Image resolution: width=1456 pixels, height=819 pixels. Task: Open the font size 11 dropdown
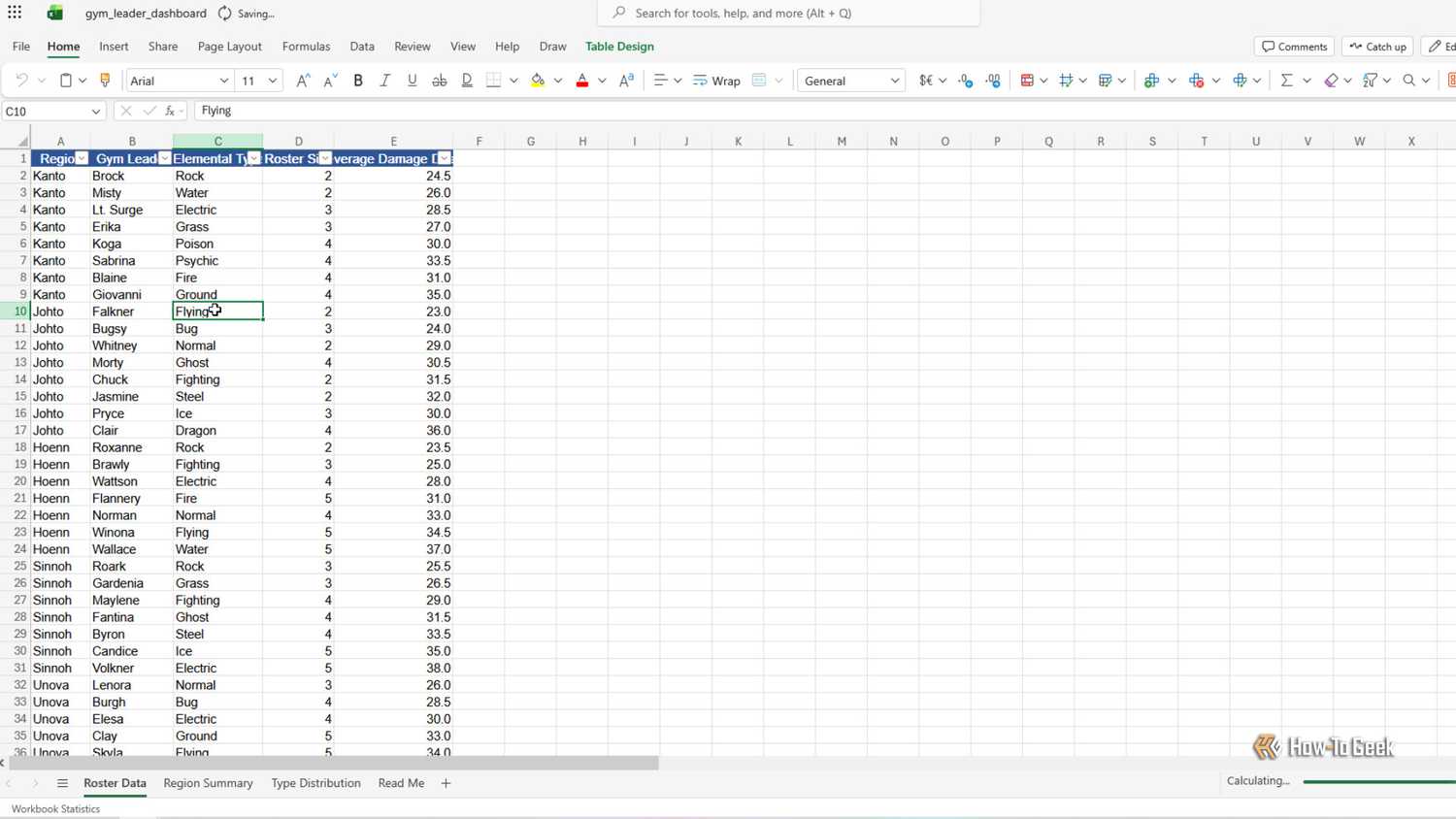point(273,81)
